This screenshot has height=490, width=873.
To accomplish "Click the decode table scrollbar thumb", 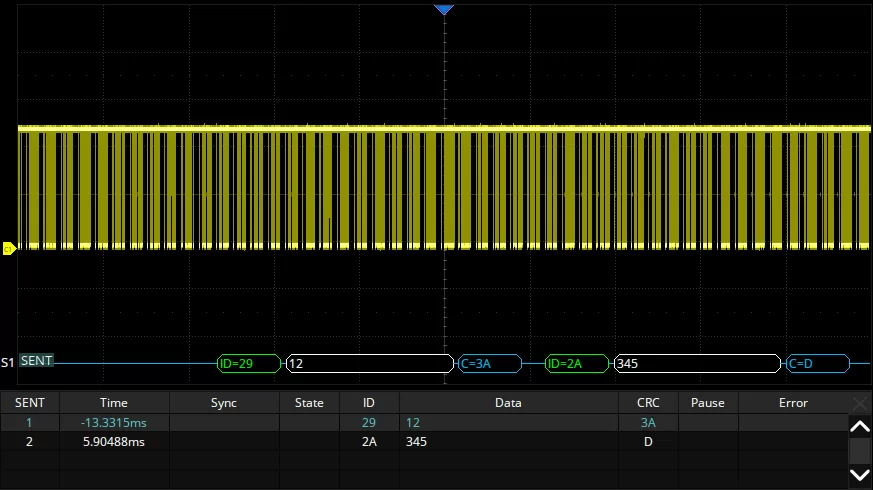I will (x=859, y=450).
